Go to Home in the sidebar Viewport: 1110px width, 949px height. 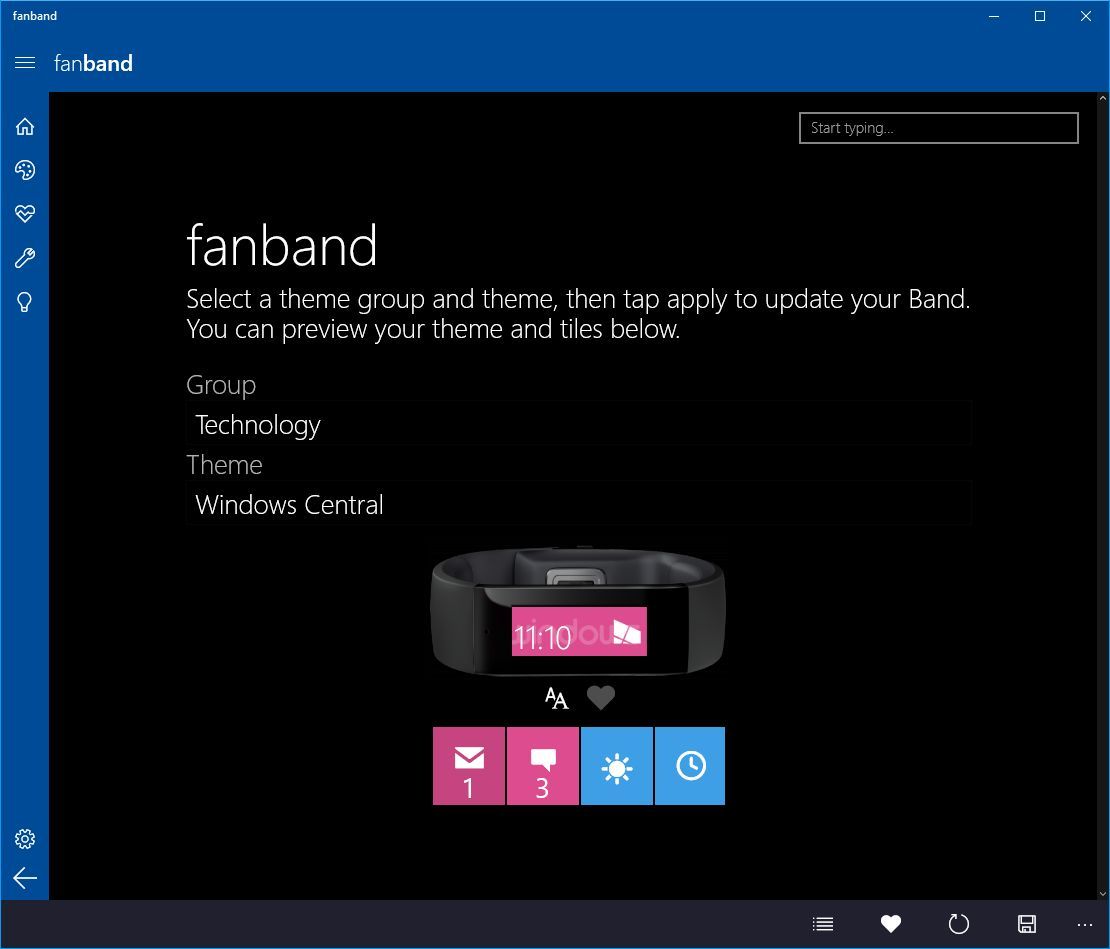click(x=25, y=127)
